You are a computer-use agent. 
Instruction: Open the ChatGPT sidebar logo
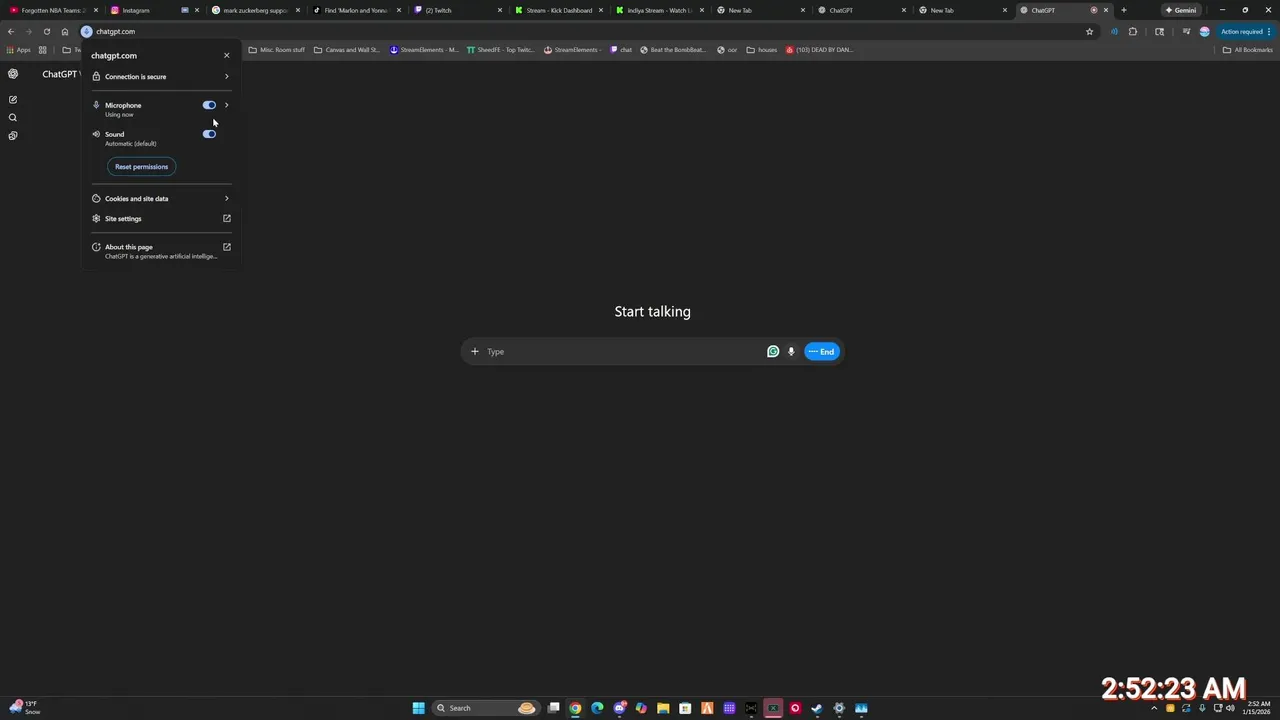(13, 74)
